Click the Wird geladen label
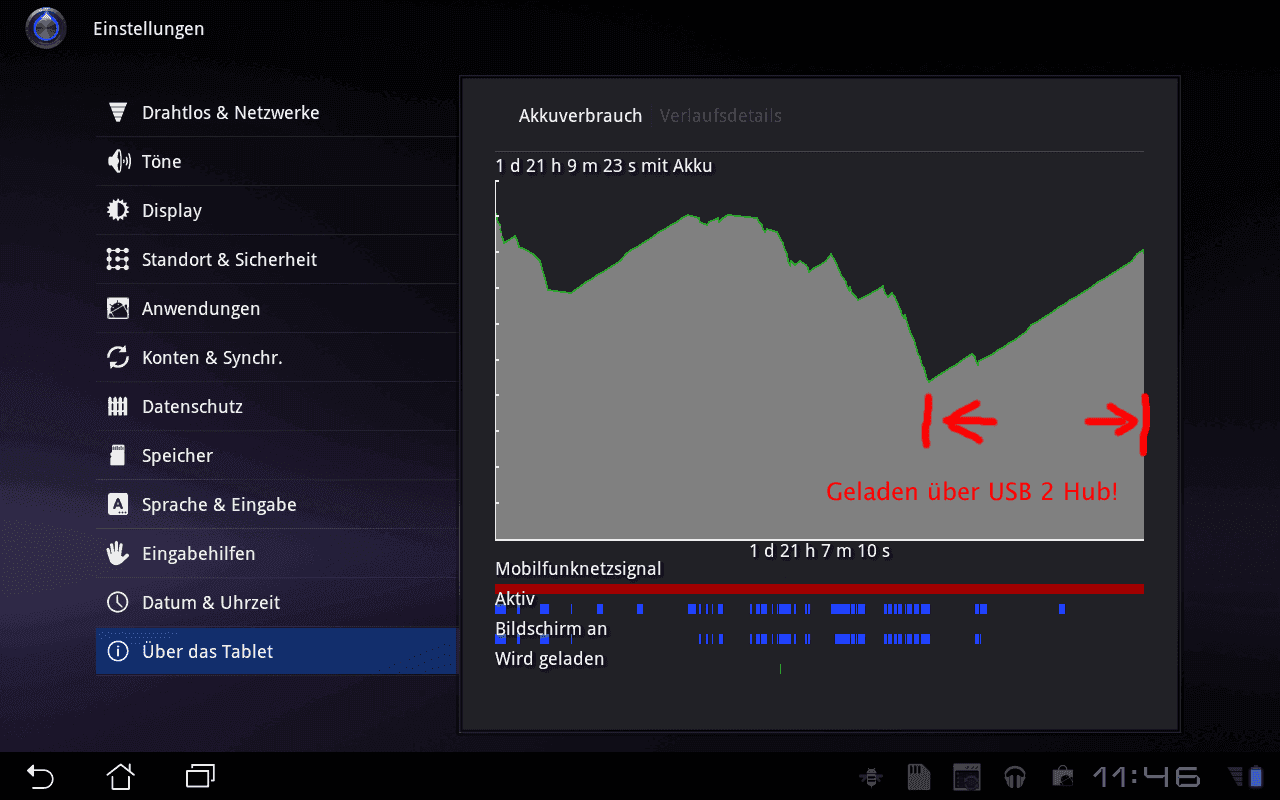This screenshot has height=800, width=1280. point(549,659)
